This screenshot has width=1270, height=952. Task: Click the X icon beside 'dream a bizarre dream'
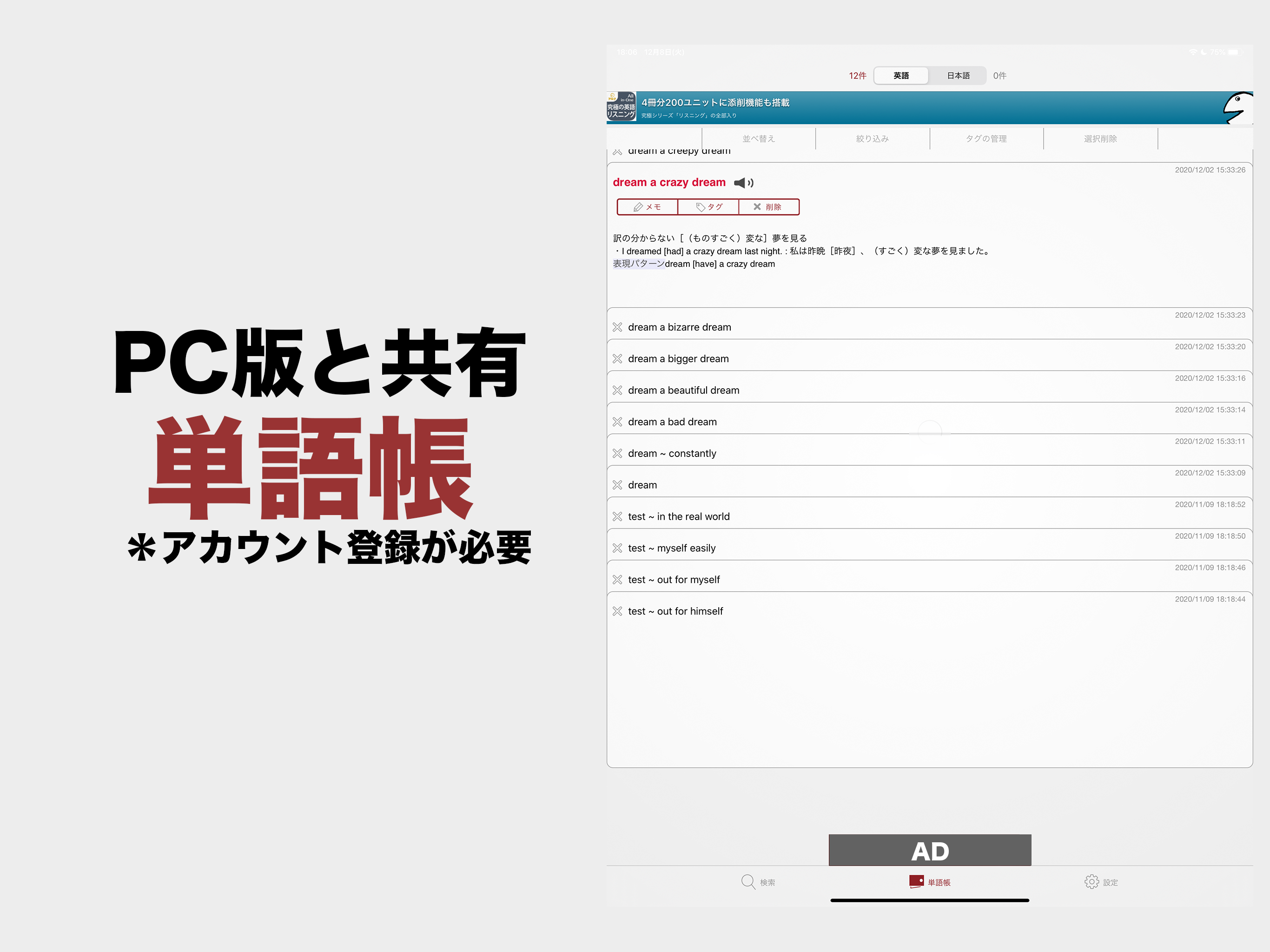click(617, 327)
